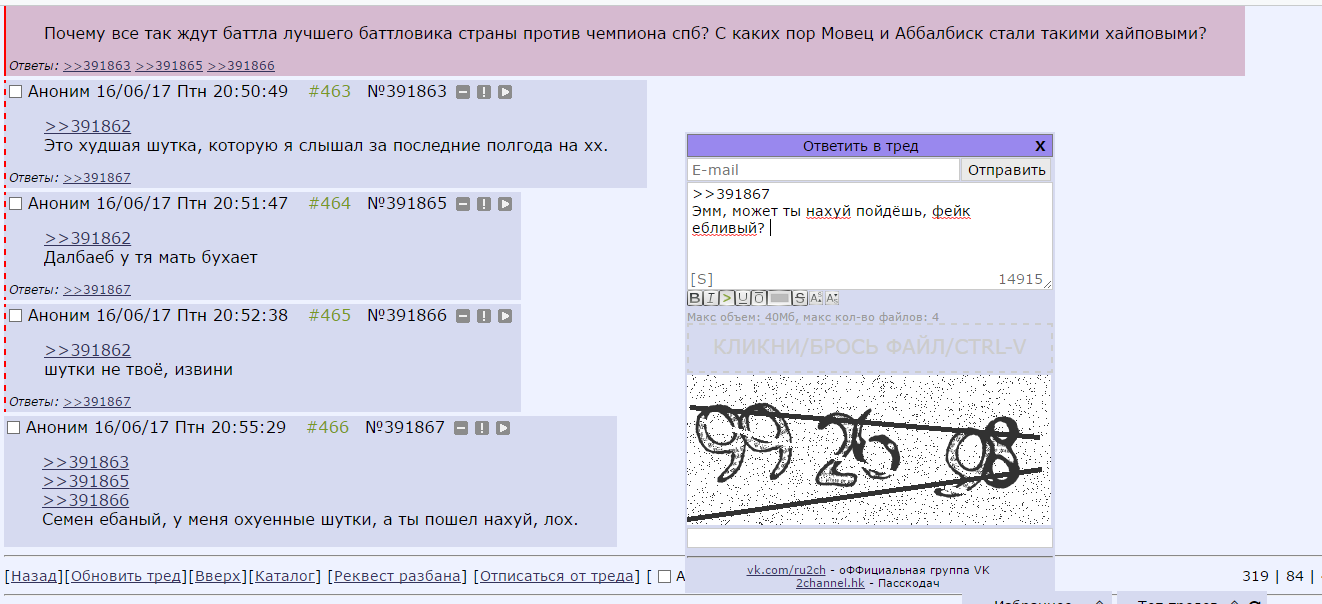Viewport: 1322px width, 604px height.
Task: Close the Ответить в тред window
Action: coord(1040,146)
